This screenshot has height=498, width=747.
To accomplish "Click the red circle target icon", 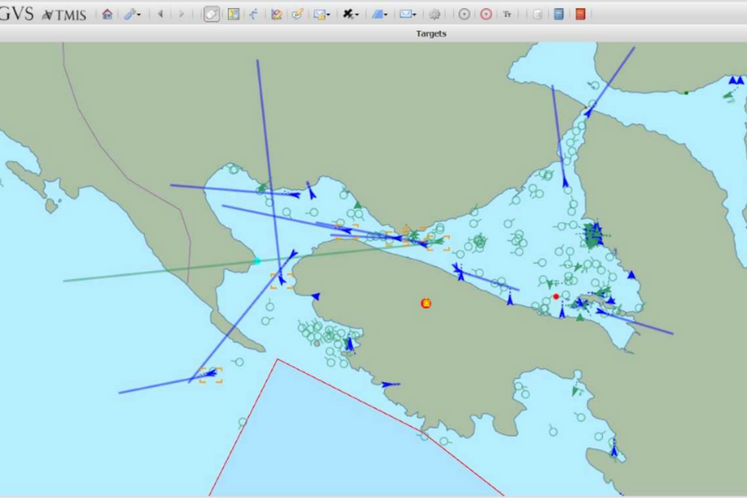I will (x=486, y=14).
